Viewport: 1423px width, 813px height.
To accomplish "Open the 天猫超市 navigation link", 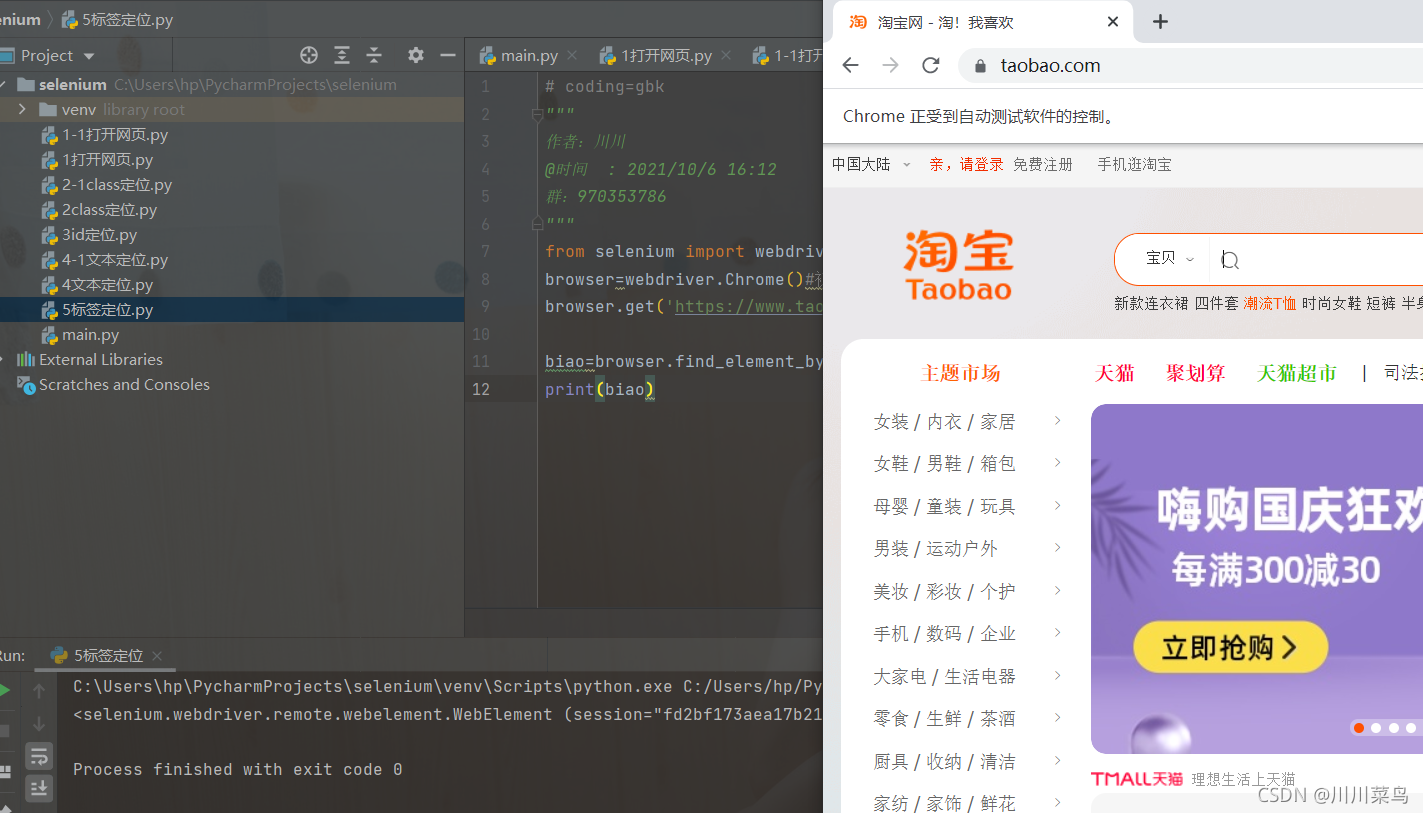I will [1297, 373].
